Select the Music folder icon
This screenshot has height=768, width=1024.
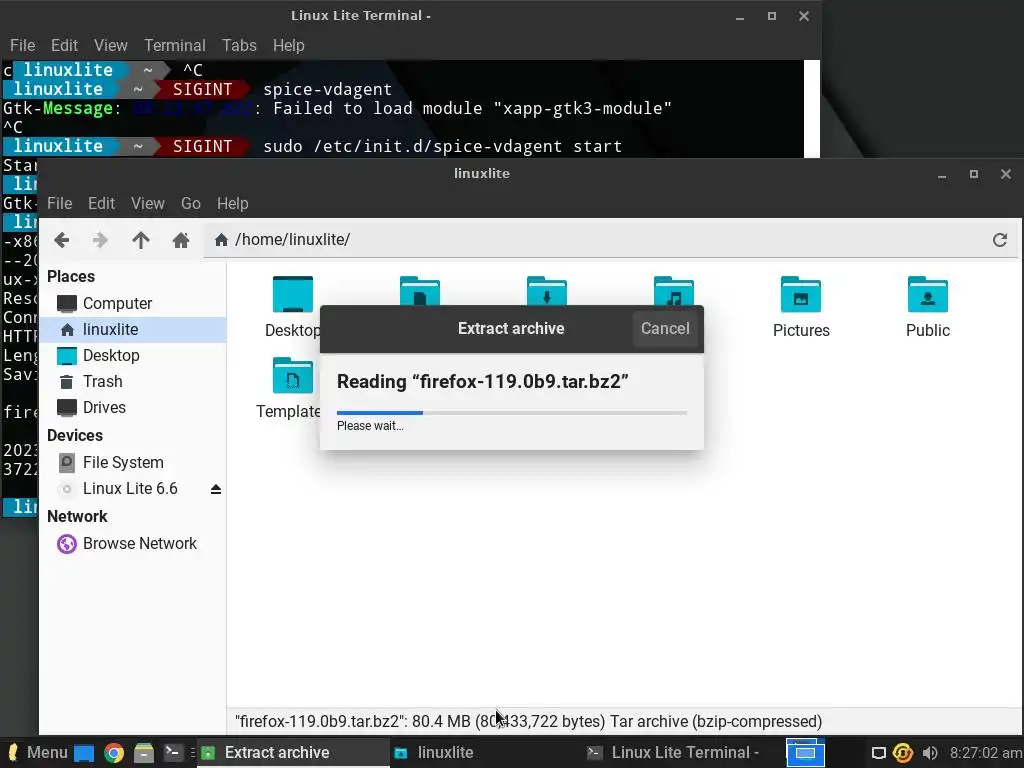673,291
